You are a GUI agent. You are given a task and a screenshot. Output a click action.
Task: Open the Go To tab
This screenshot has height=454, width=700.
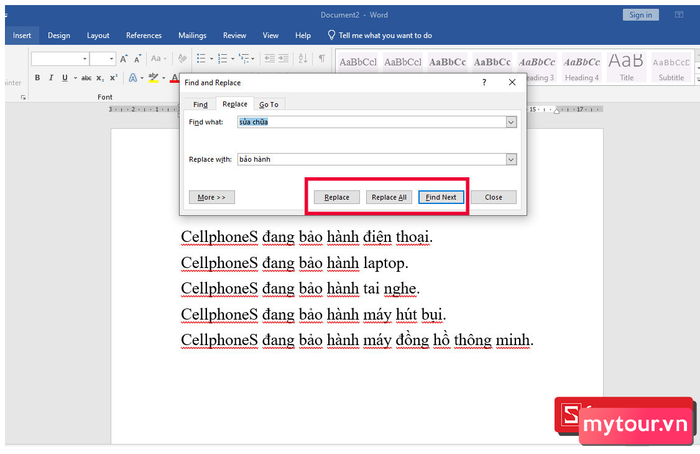click(269, 104)
